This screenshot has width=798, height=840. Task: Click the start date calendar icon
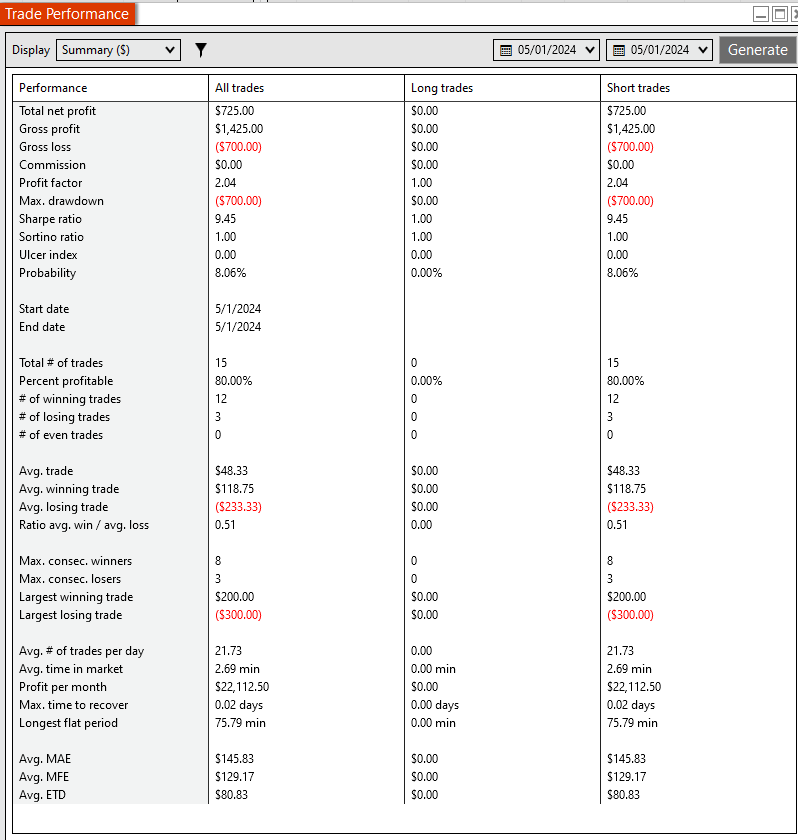click(x=506, y=50)
